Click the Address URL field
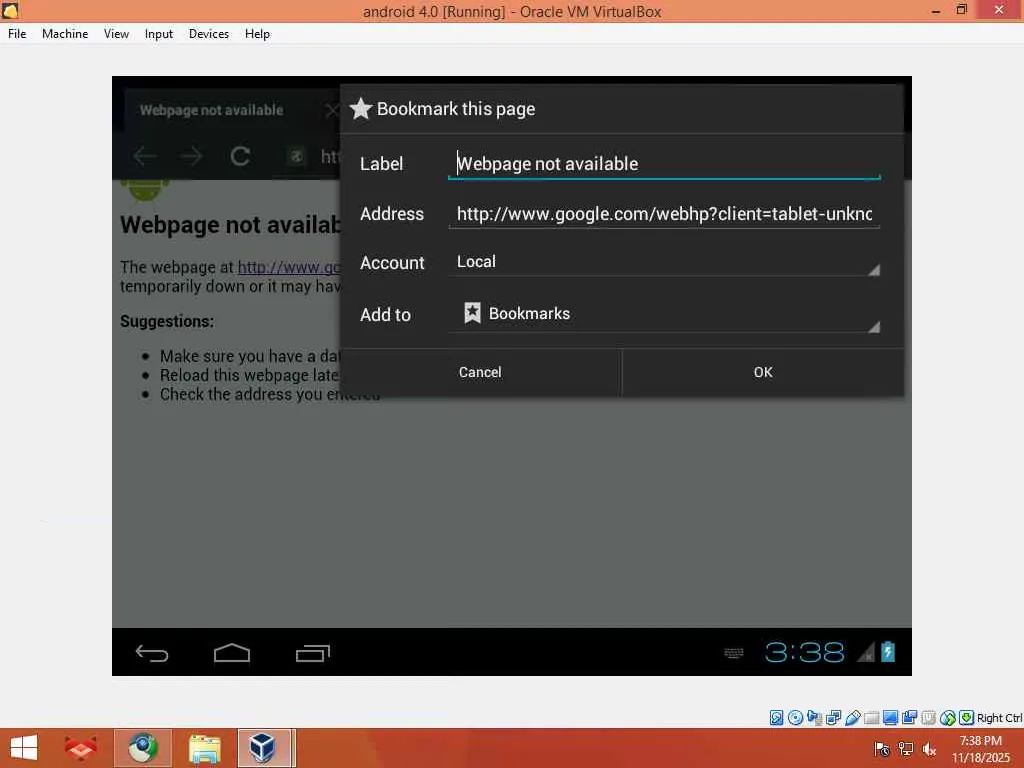 [664, 214]
